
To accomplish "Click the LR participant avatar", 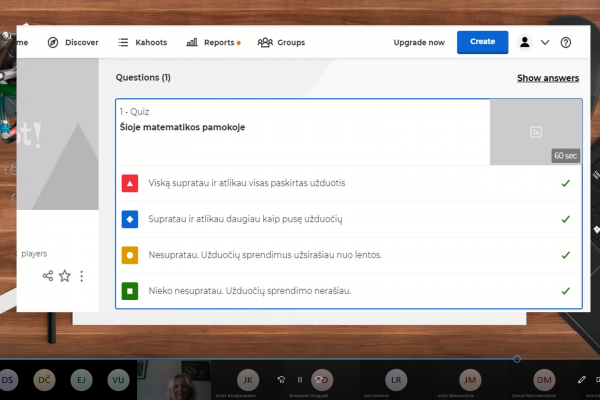I will 396,380.
